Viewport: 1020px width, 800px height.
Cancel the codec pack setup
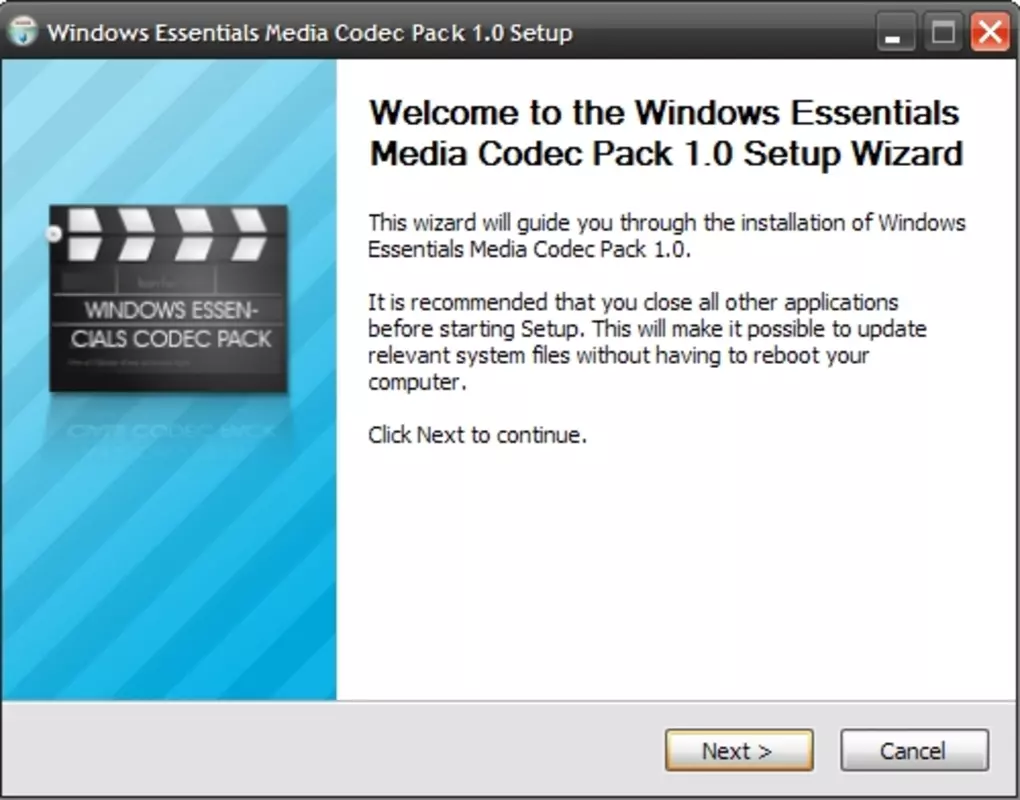click(x=914, y=751)
